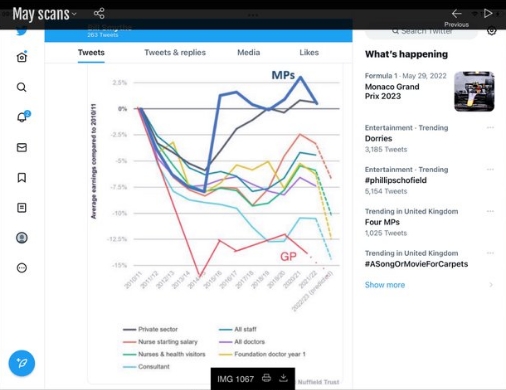The image size is (506, 390).
Task: Print IMG 1067 with printer icon
Action: tap(266, 378)
